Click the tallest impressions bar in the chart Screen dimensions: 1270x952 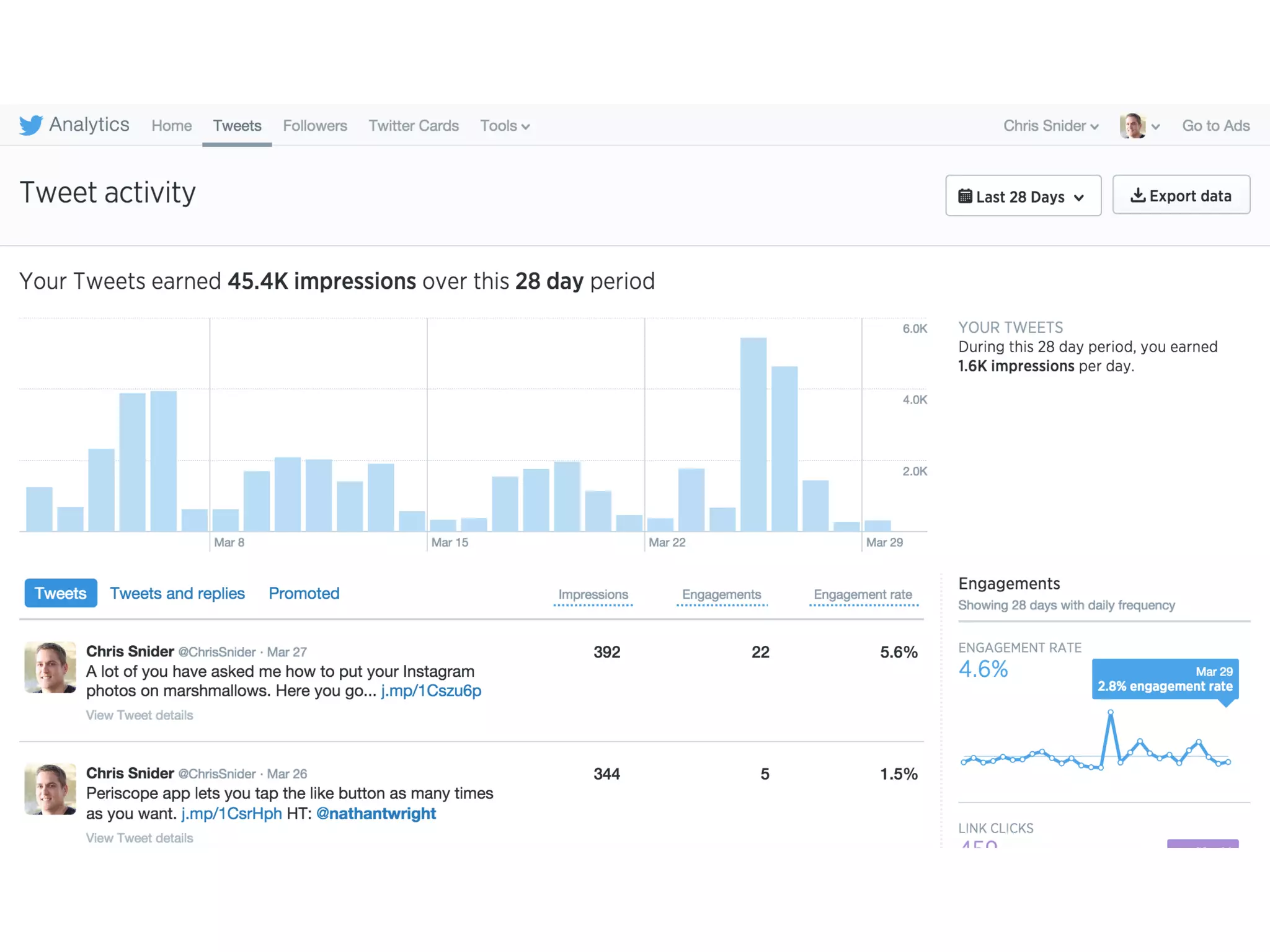[x=753, y=434]
